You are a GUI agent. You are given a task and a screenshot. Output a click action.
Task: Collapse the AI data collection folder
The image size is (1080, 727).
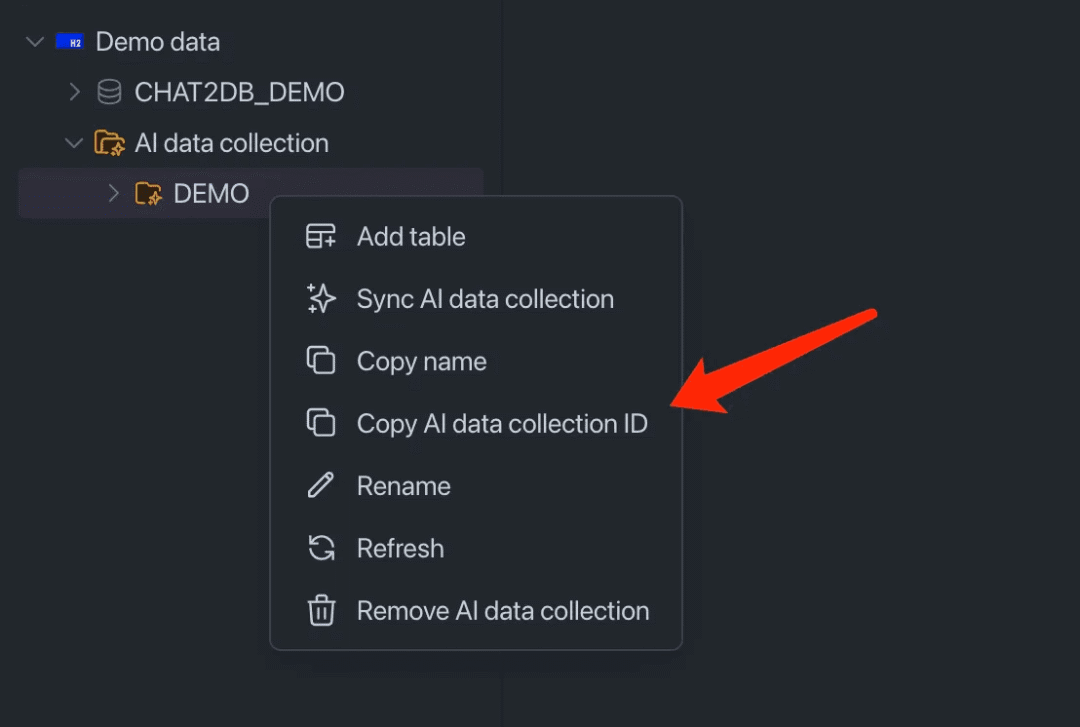coord(74,143)
